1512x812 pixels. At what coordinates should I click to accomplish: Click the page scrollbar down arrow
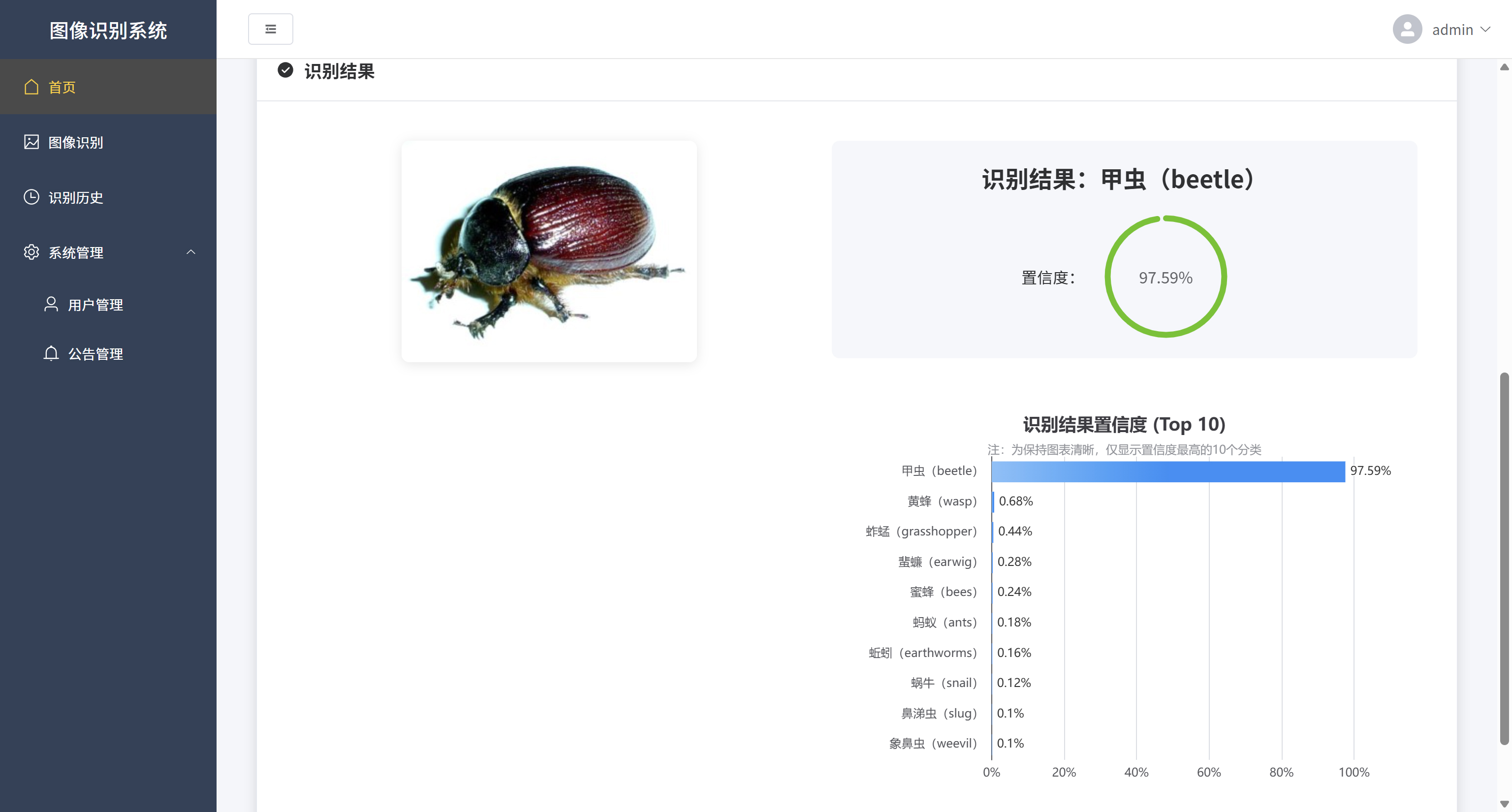click(x=1504, y=804)
